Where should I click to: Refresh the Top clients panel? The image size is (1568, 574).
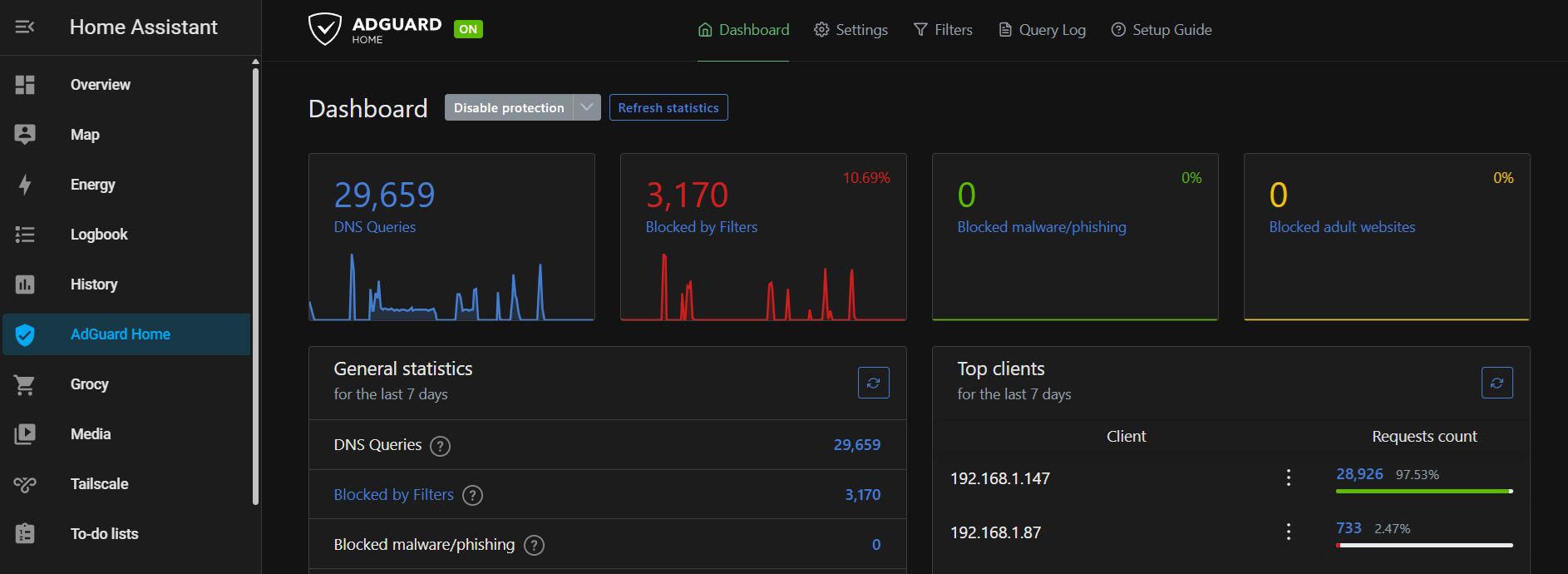pos(1497,383)
